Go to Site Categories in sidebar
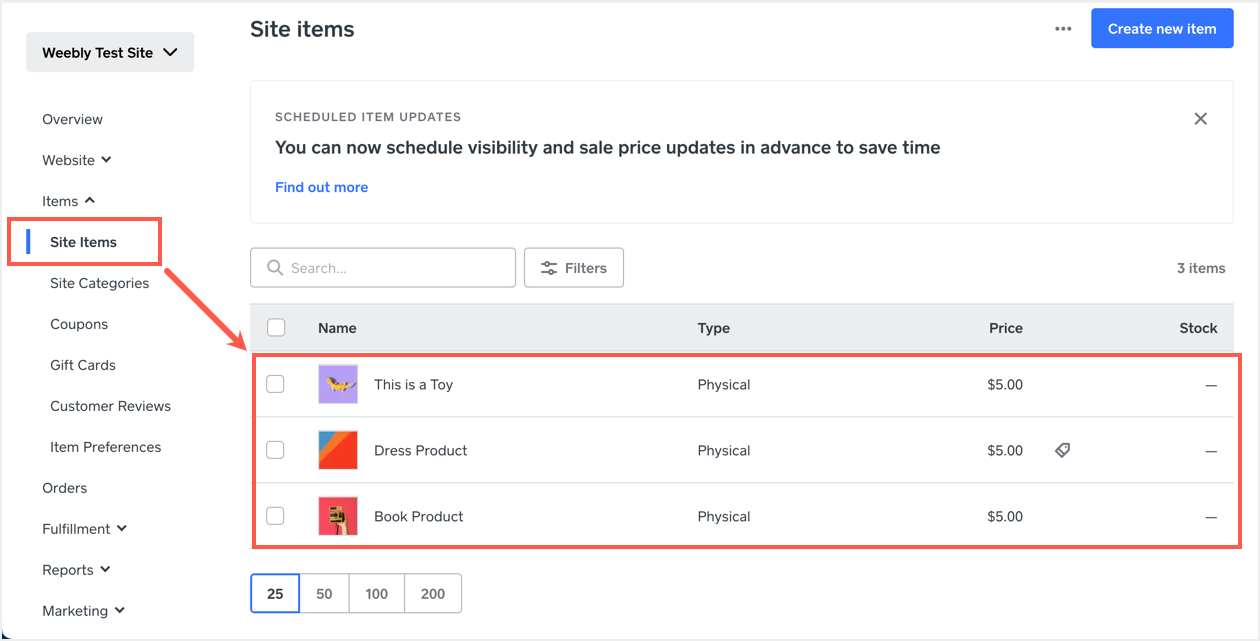Viewport: 1260px width, 641px height. (x=99, y=283)
